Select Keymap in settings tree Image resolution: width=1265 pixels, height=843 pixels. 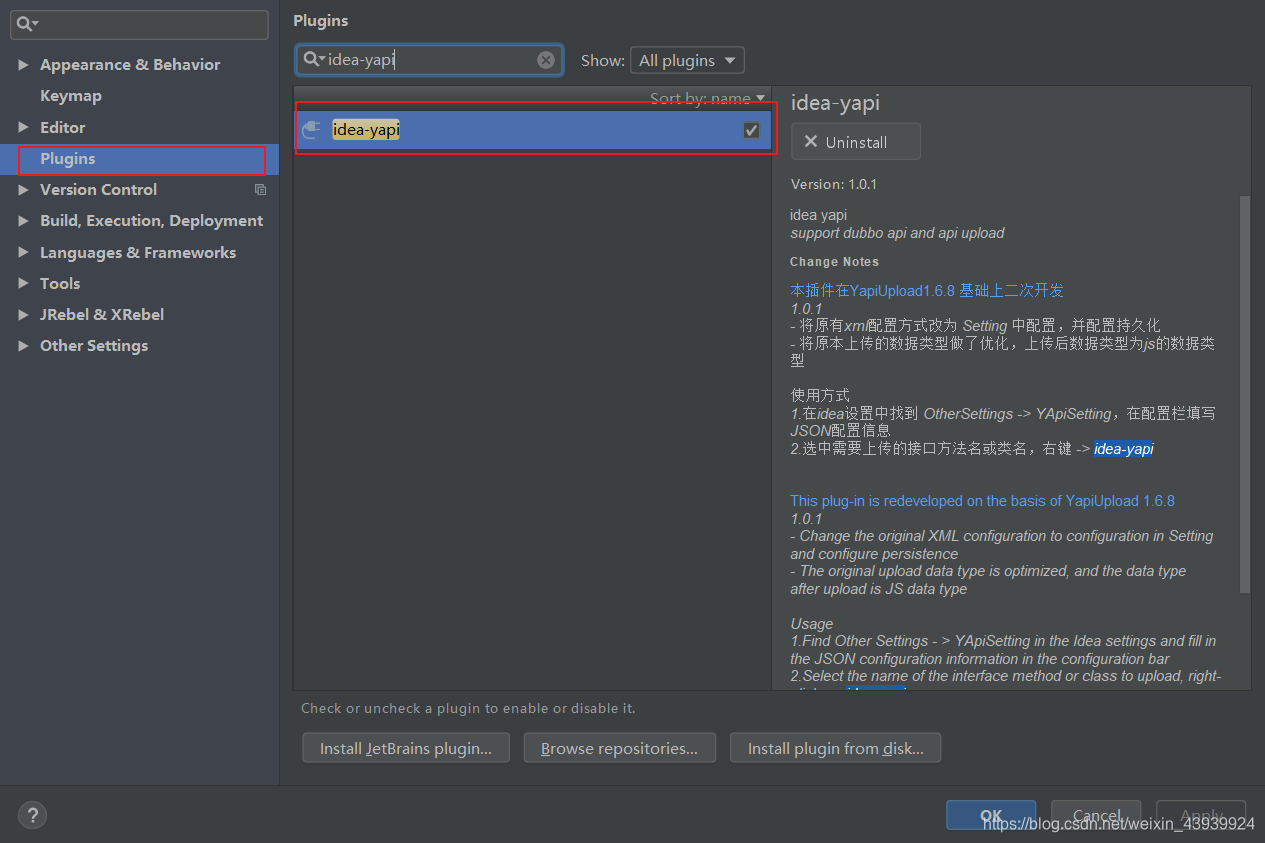pyautogui.click(x=71, y=96)
